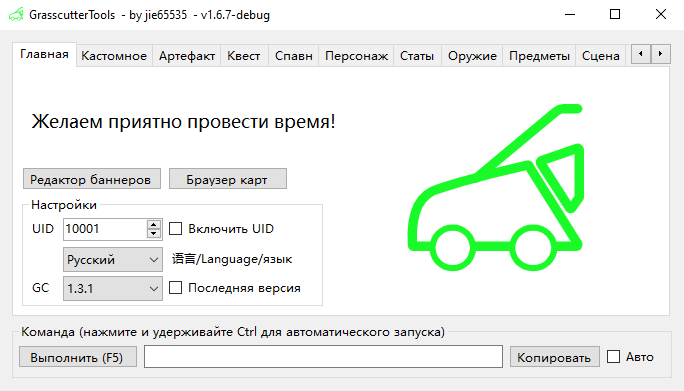684x391 pixels.
Task: Click the GrasscutterTools app icon in title bar
Action: [x=16, y=15]
